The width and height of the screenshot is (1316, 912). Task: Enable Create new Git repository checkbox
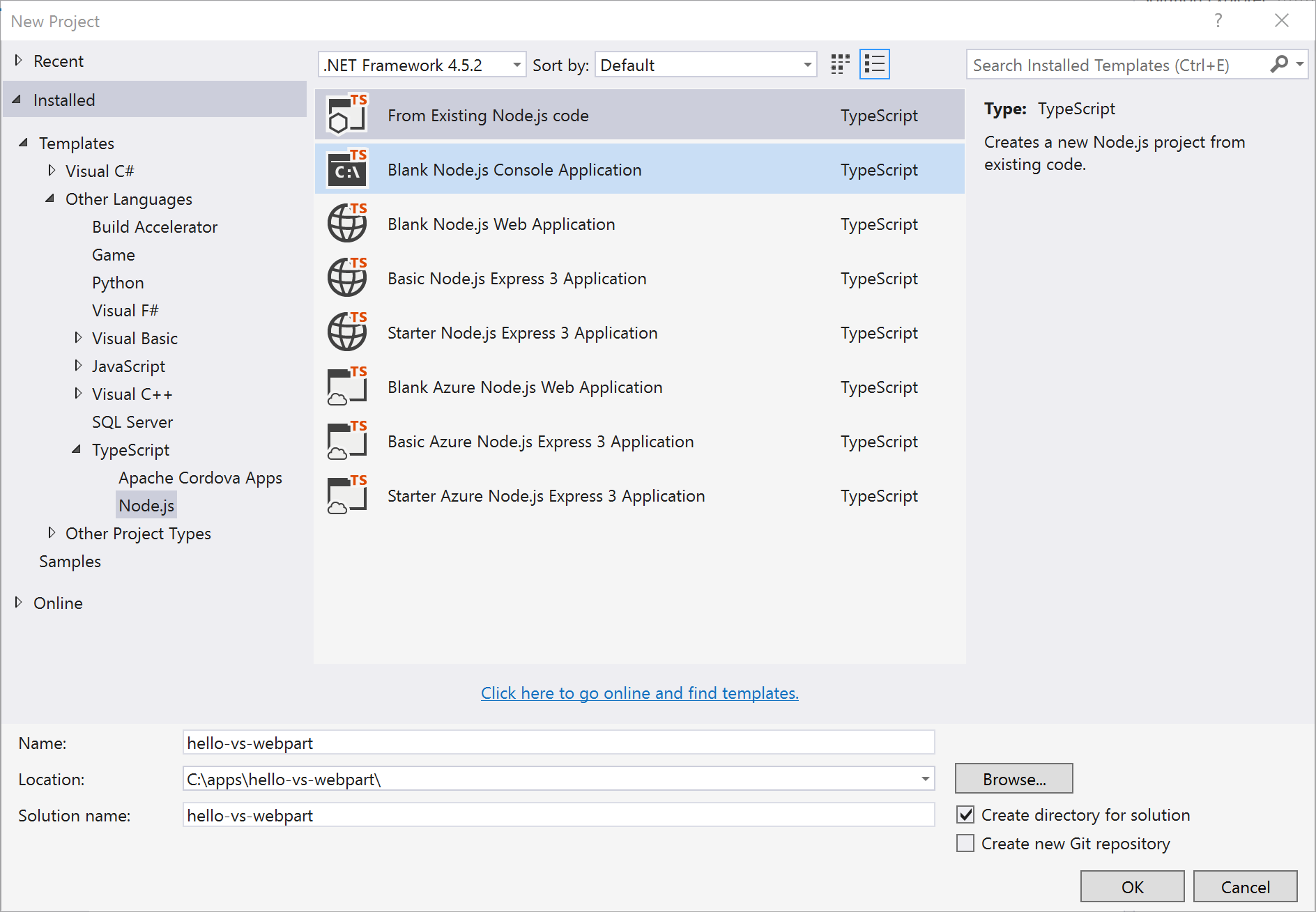tap(965, 843)
